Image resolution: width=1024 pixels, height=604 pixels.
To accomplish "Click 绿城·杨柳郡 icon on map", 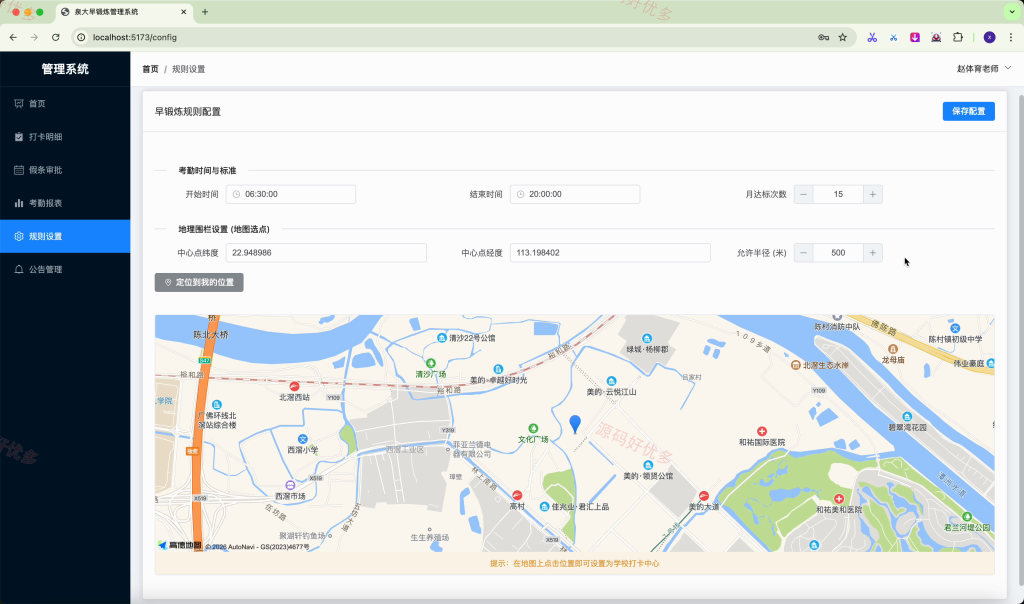I will (x=647, y=338).
